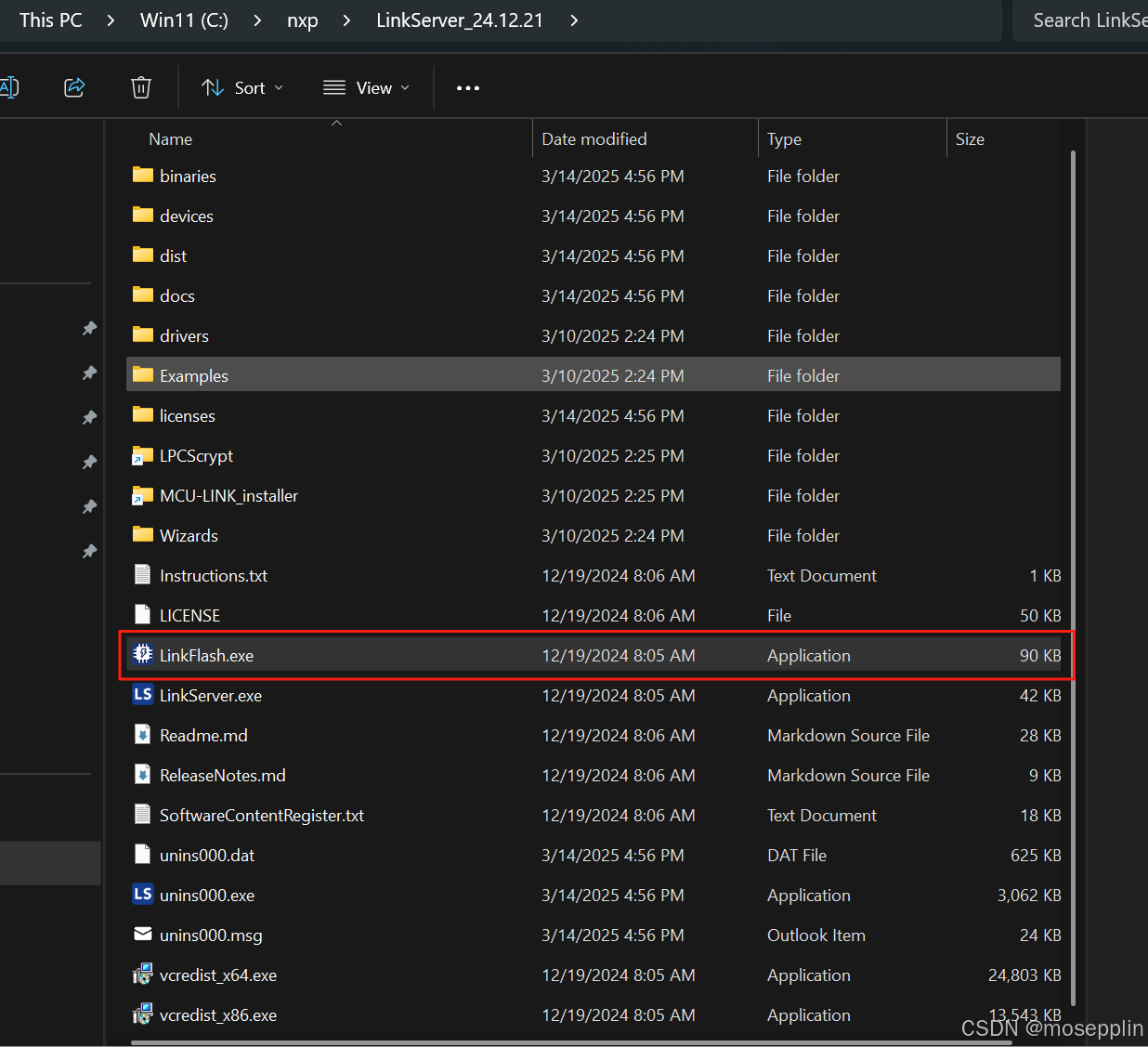Click the 3,062 KB size cell

(1029, 895)
